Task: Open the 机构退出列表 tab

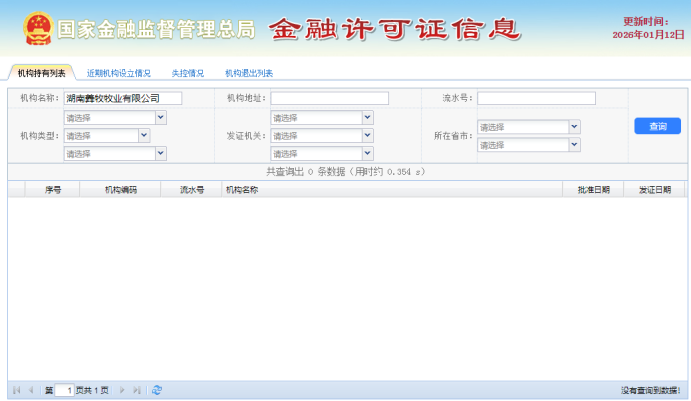Action: [249, 73]
